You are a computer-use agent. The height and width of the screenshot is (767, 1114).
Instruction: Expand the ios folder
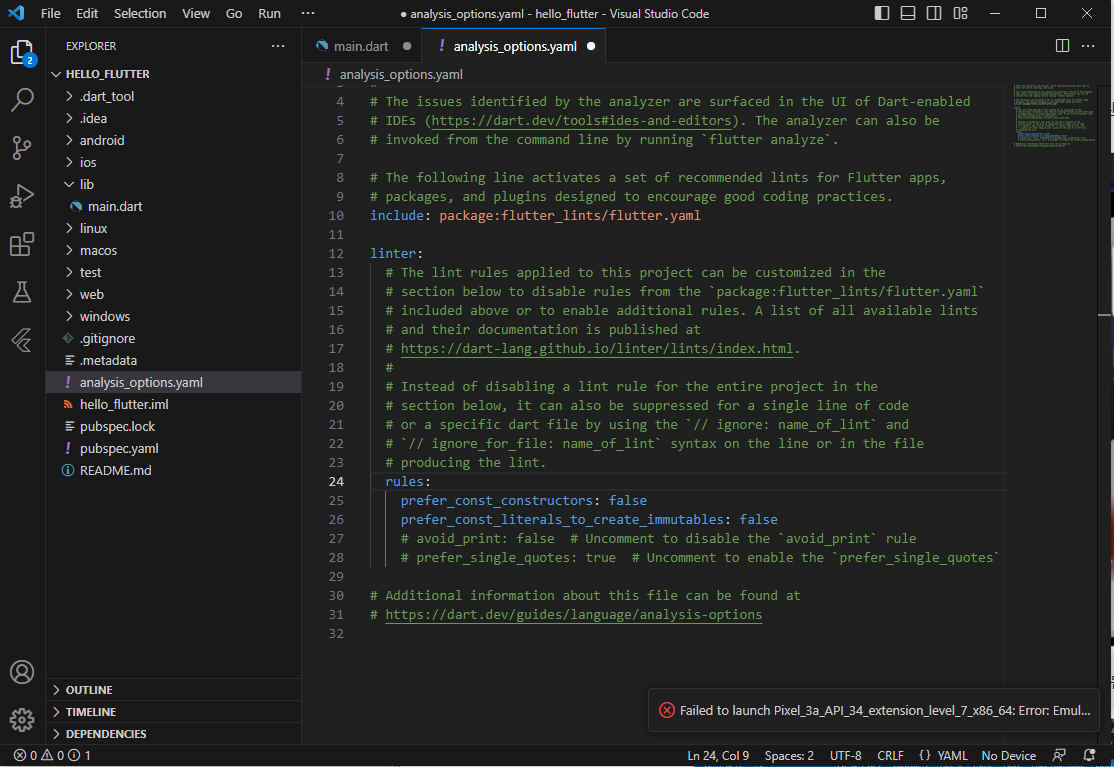point(69,163)
